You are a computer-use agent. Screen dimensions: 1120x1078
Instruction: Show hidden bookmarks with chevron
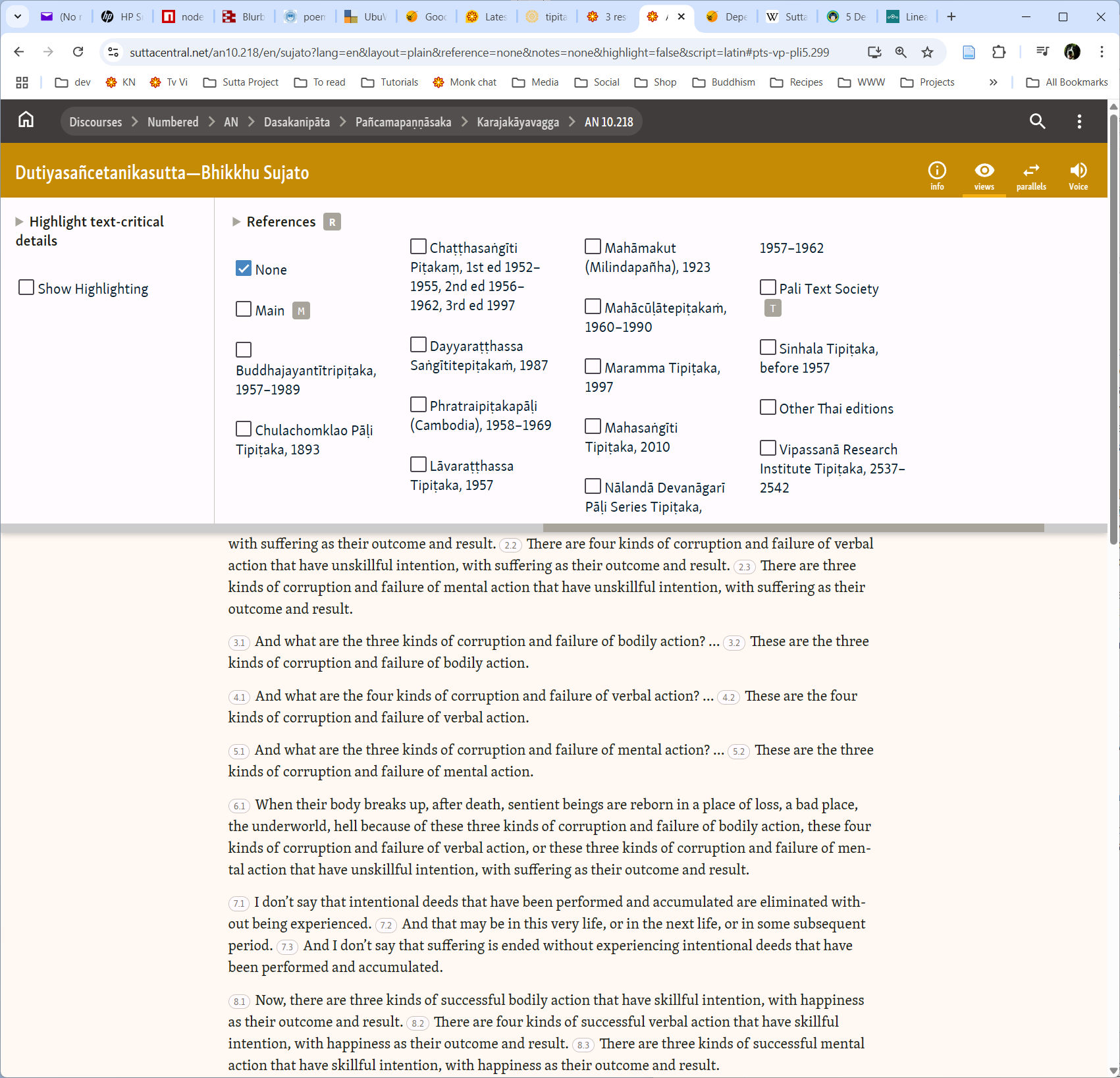point(993,82)
